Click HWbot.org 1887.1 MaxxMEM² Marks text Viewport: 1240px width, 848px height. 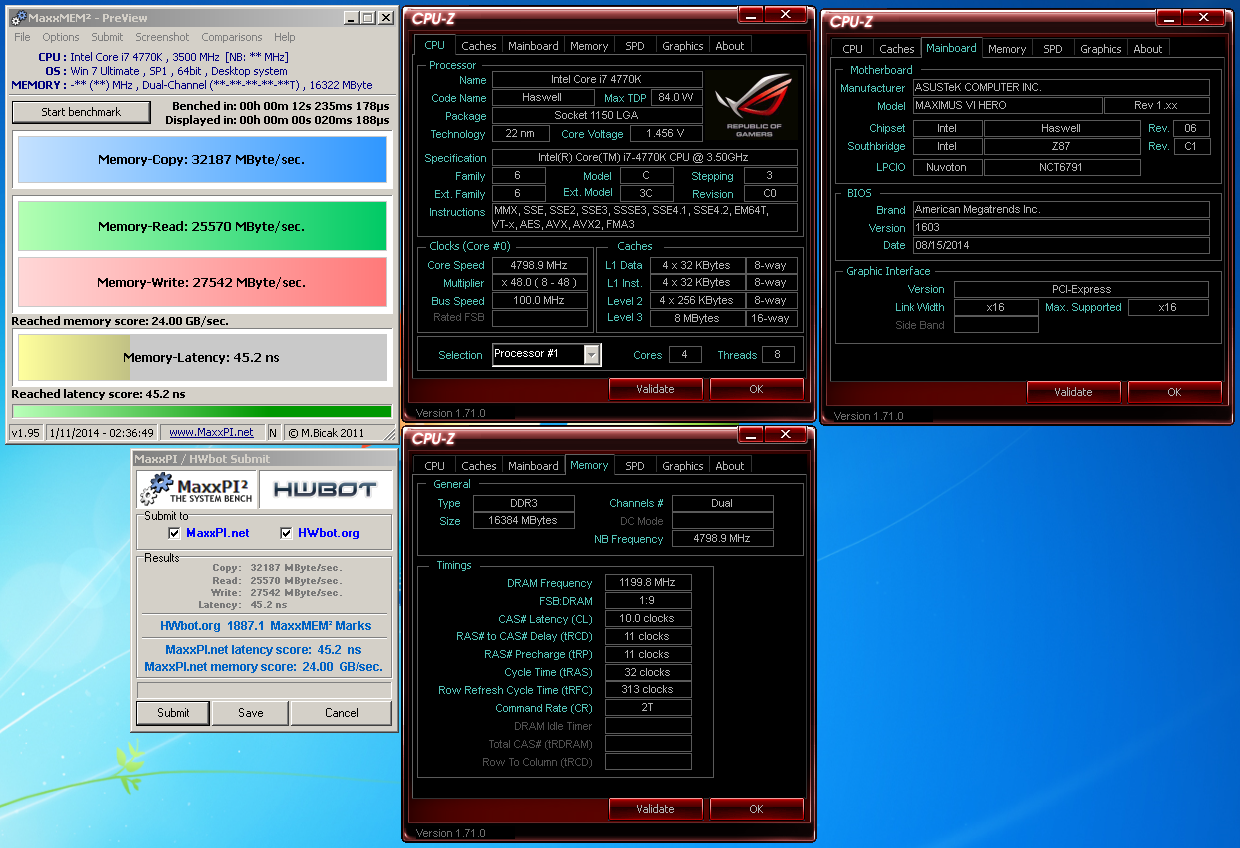pos(265,626)
